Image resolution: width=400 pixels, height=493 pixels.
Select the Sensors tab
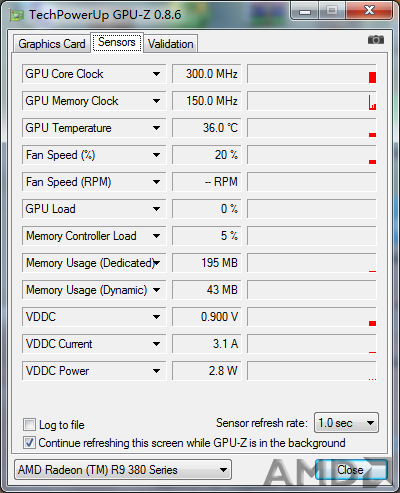pos(117,42)
